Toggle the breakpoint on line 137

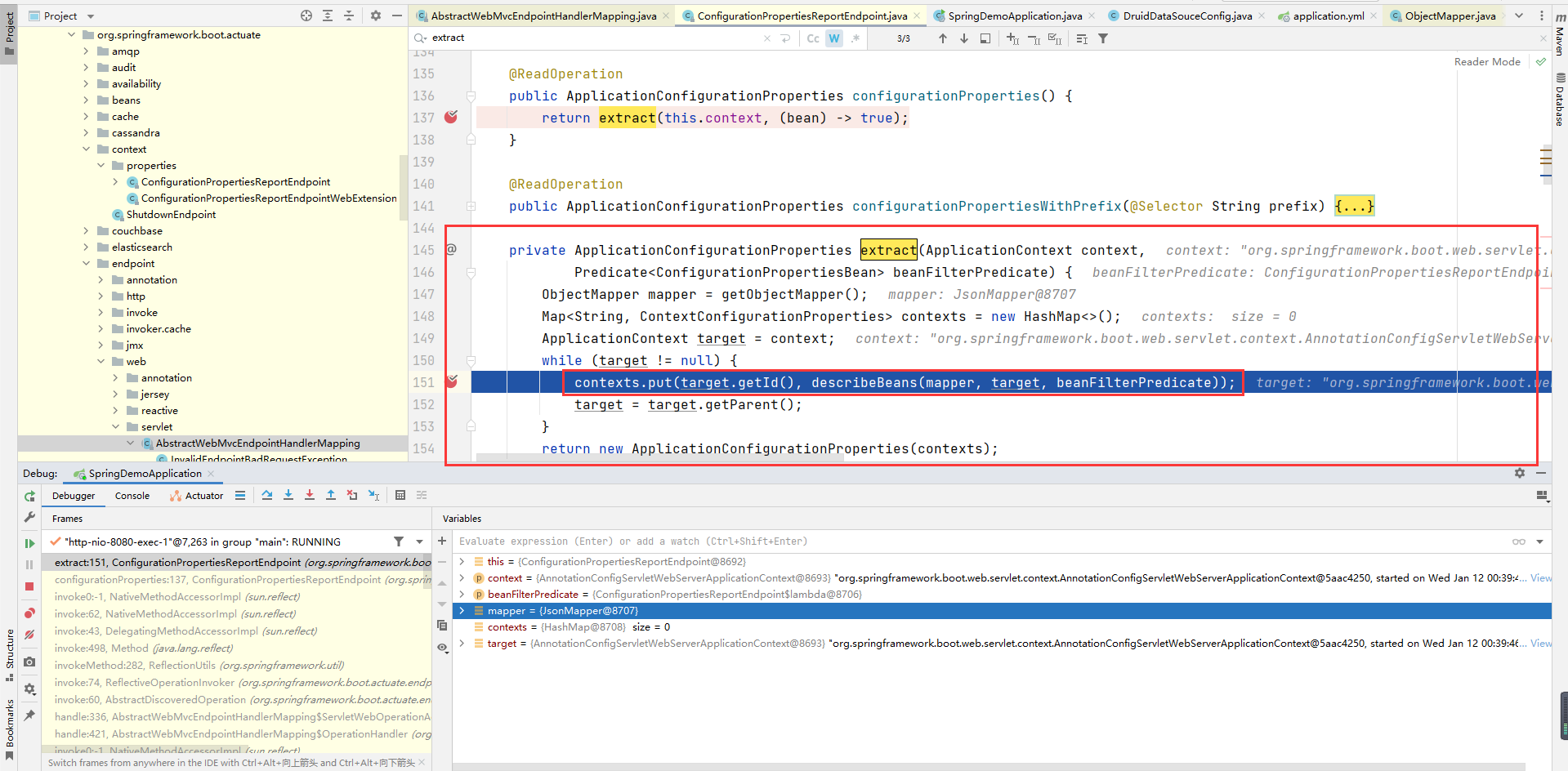[x=451, y=117]
